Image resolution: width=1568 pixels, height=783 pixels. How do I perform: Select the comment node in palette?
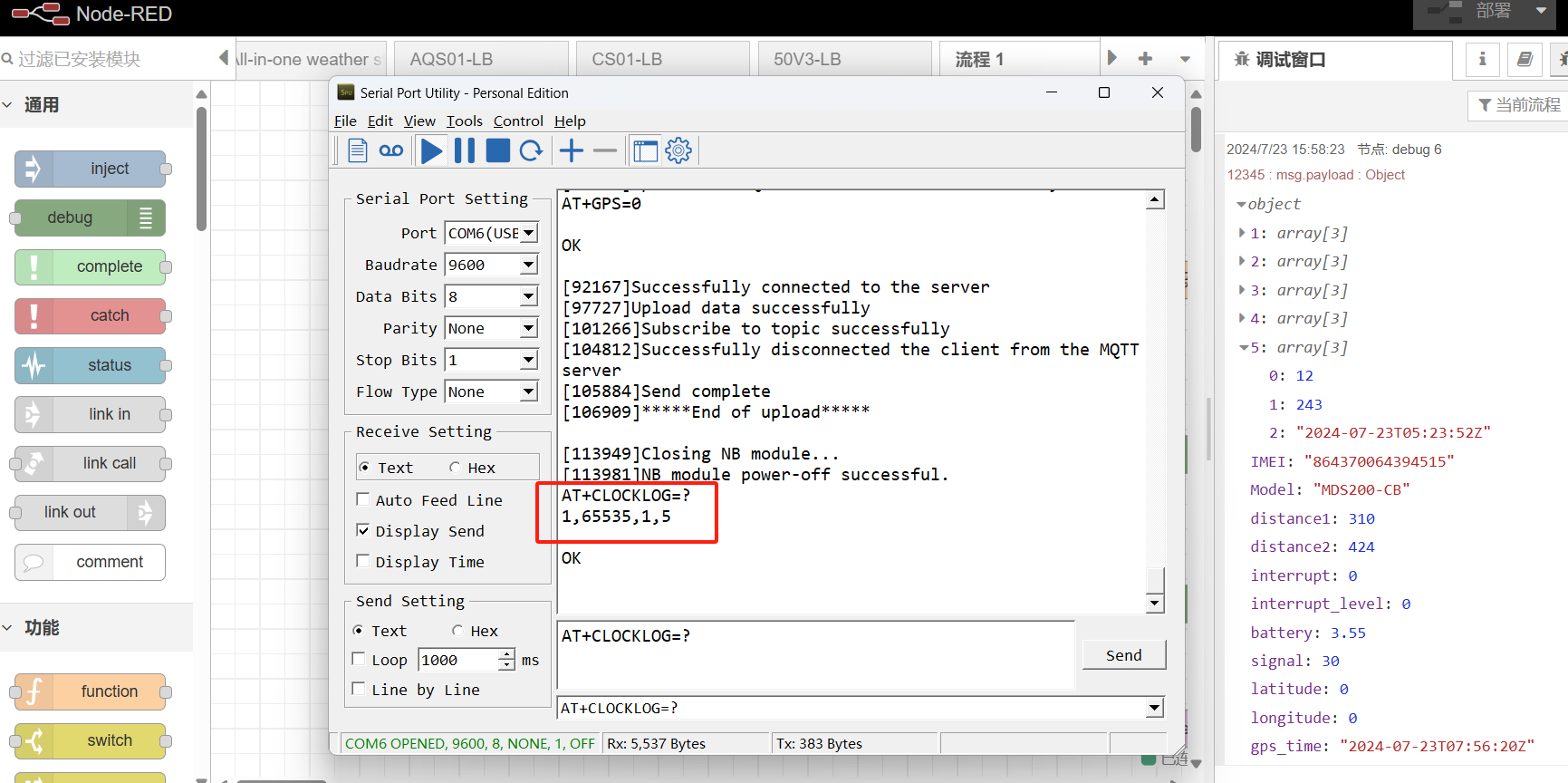pyautogui.click(x=90, y=562)
